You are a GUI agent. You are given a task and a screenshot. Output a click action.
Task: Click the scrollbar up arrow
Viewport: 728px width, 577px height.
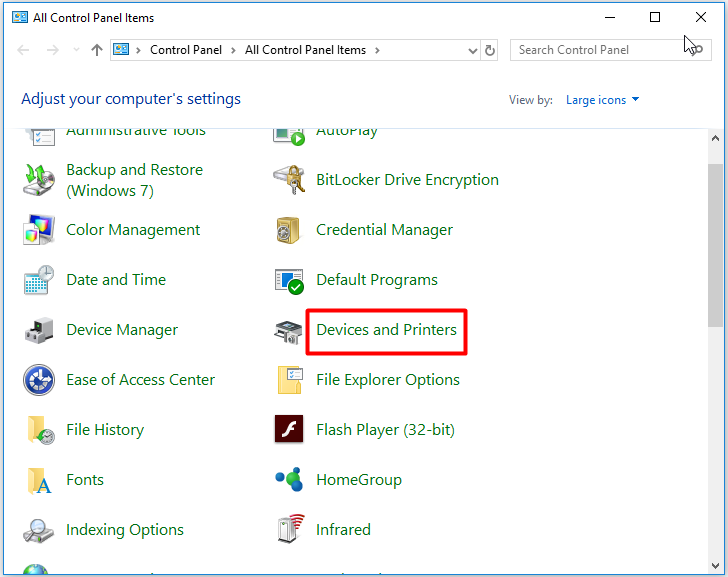(x=715, y=138)
